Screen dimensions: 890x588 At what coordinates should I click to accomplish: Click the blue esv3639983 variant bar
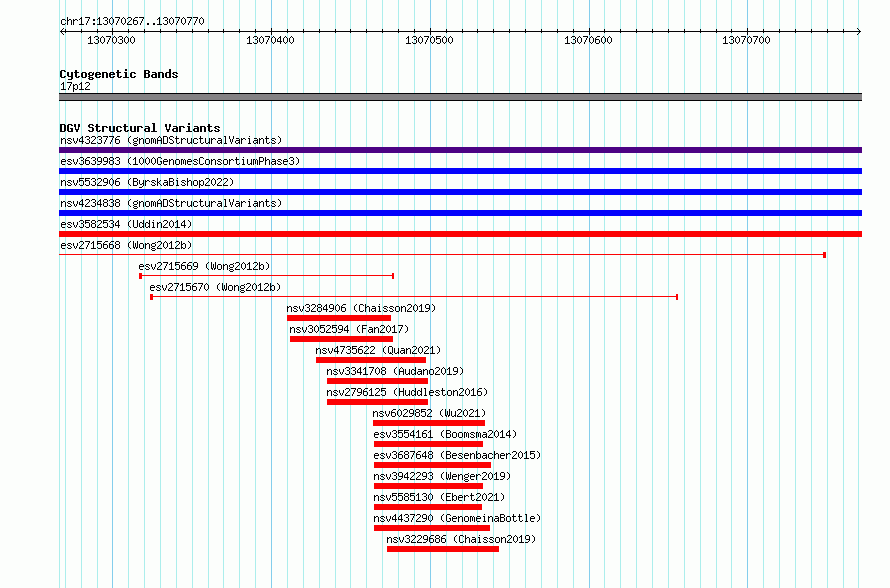[460, 171]
